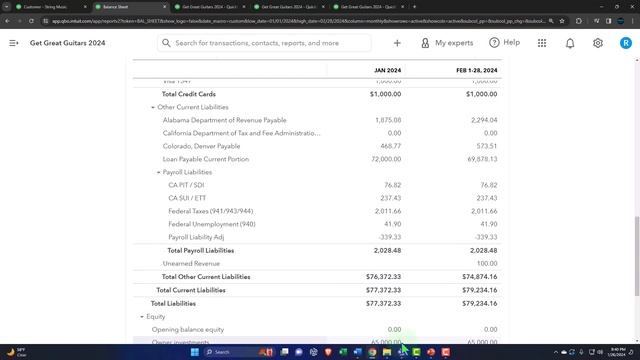Open the Loan Payable FEB amount 69,878.13

tap(482, 159)
